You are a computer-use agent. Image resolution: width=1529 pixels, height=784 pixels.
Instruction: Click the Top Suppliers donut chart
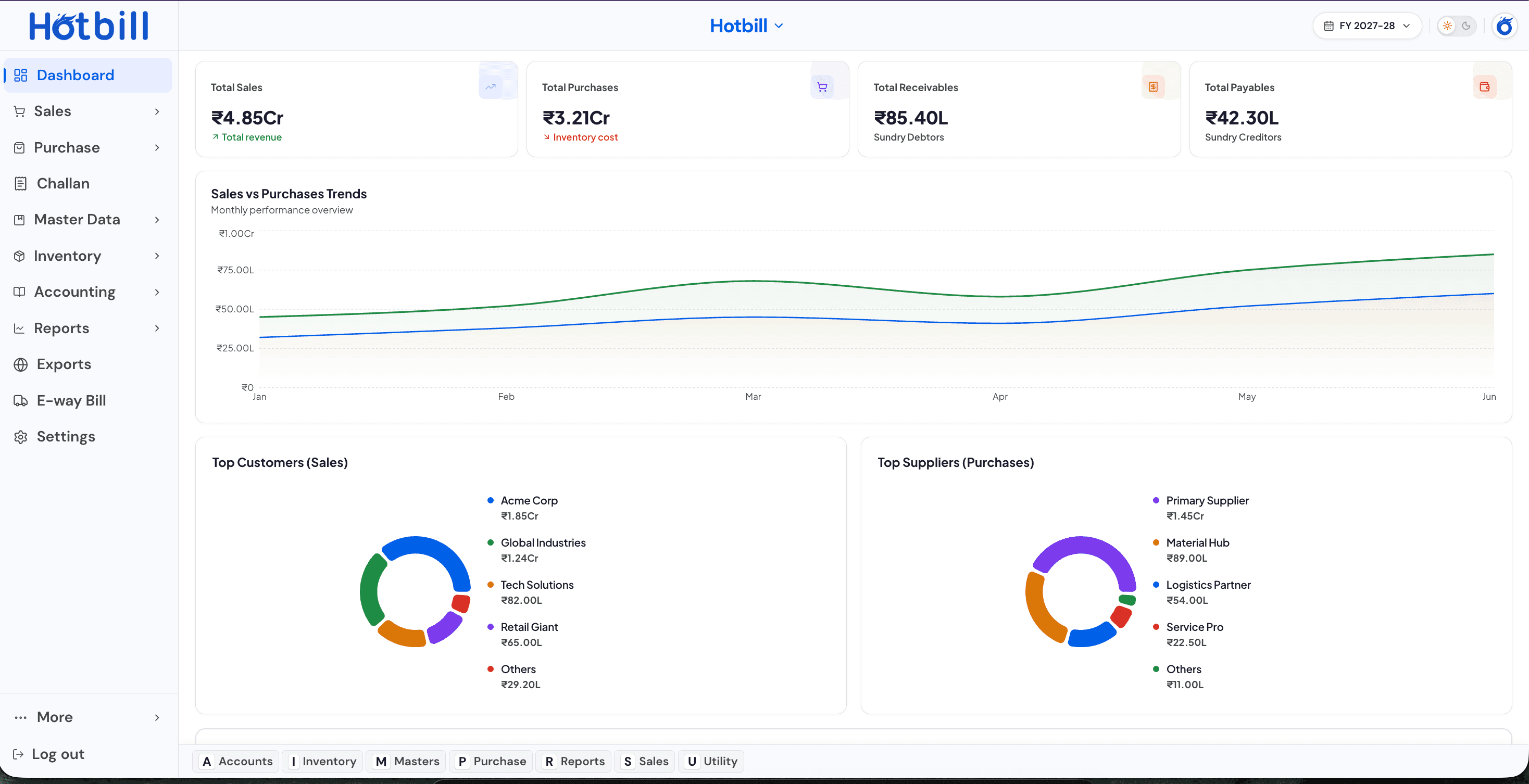[1081, 592]
